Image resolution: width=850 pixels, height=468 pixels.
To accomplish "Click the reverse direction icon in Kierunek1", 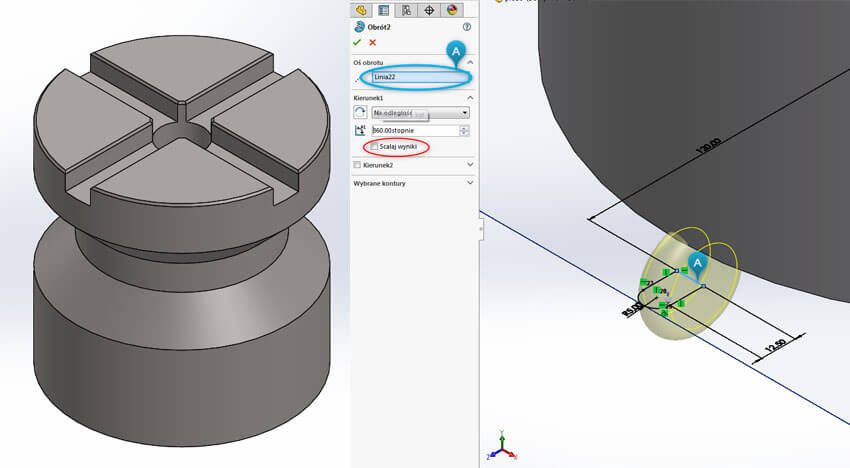I will tap(360, 112).
